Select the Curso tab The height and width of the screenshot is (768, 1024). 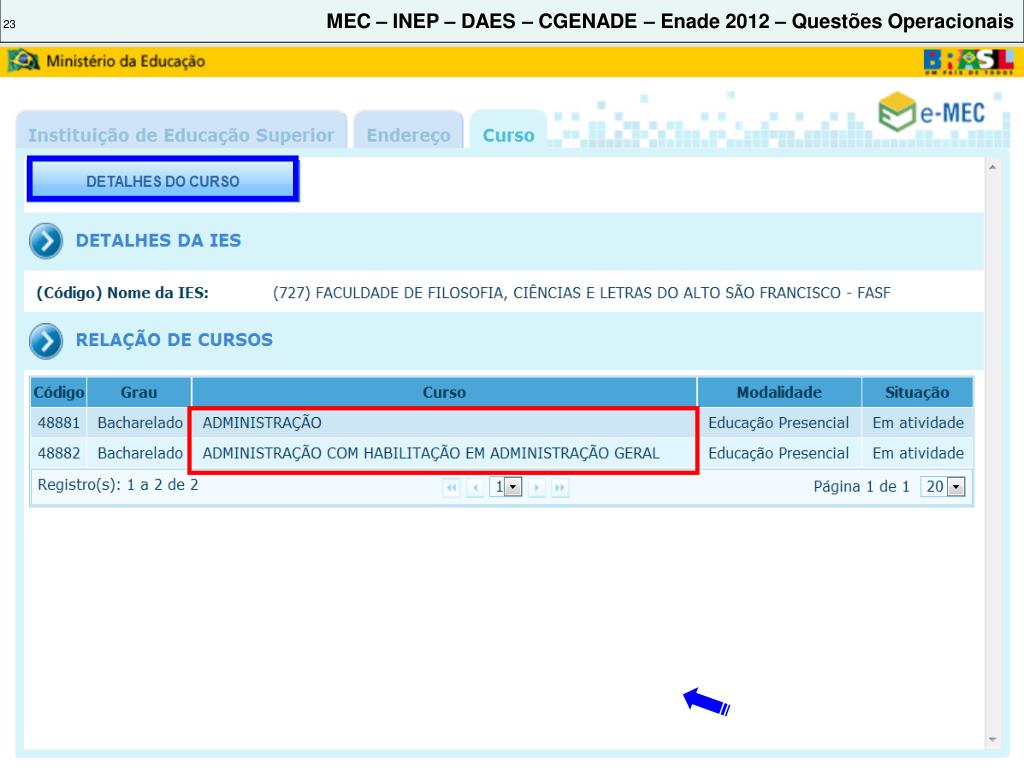click(508, 135)
